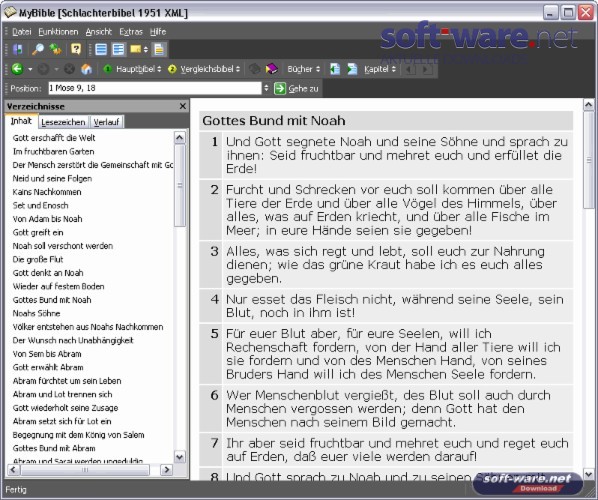598x500 pixels.
Task: Click the Gehe zu button
Action: (x=296, y=88)
